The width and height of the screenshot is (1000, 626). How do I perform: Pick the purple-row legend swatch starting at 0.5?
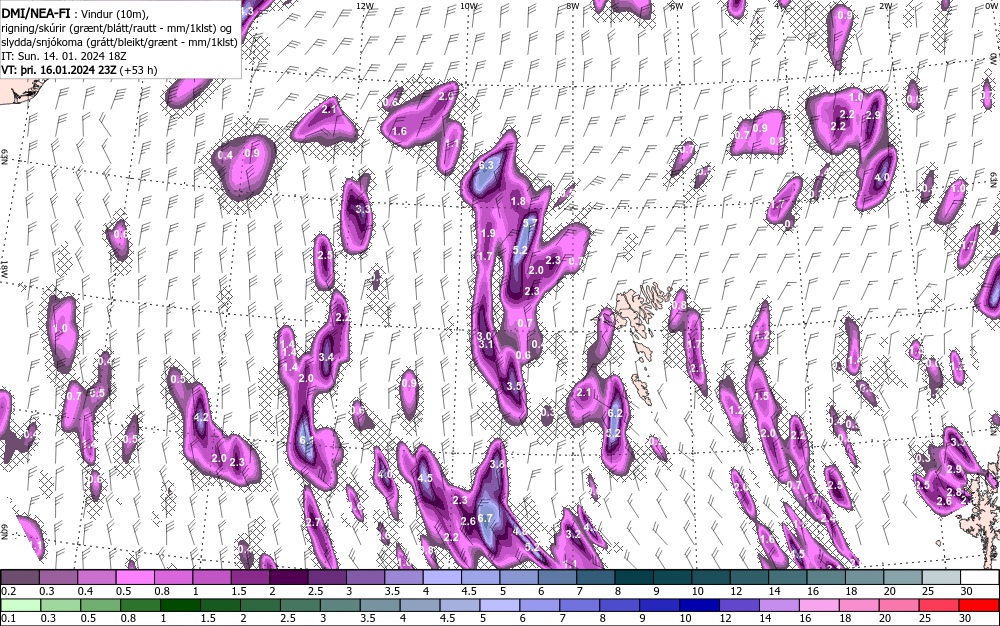(x=135, y=578)
